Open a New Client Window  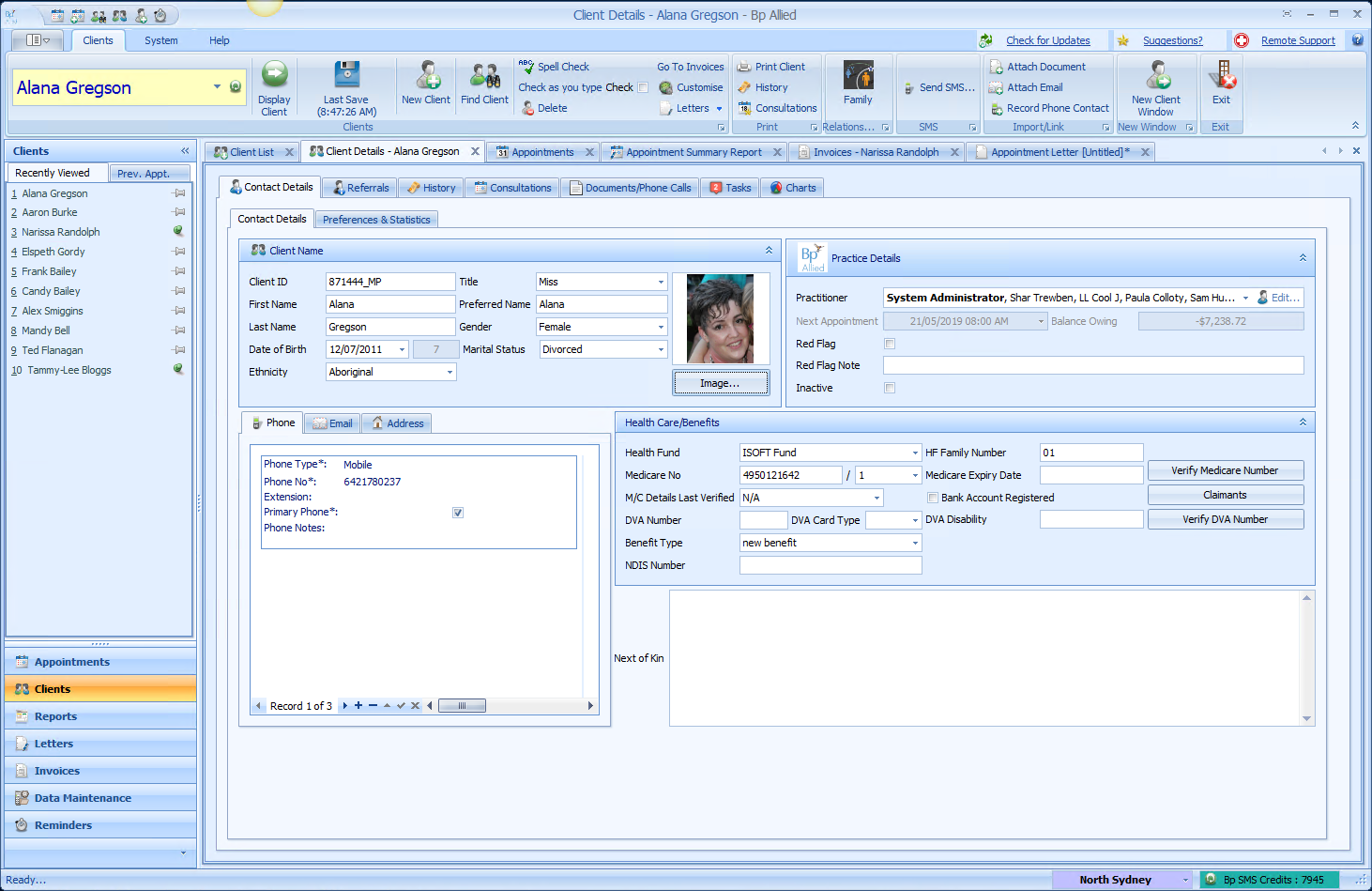pyautogui.click(x=1156, y=88)
